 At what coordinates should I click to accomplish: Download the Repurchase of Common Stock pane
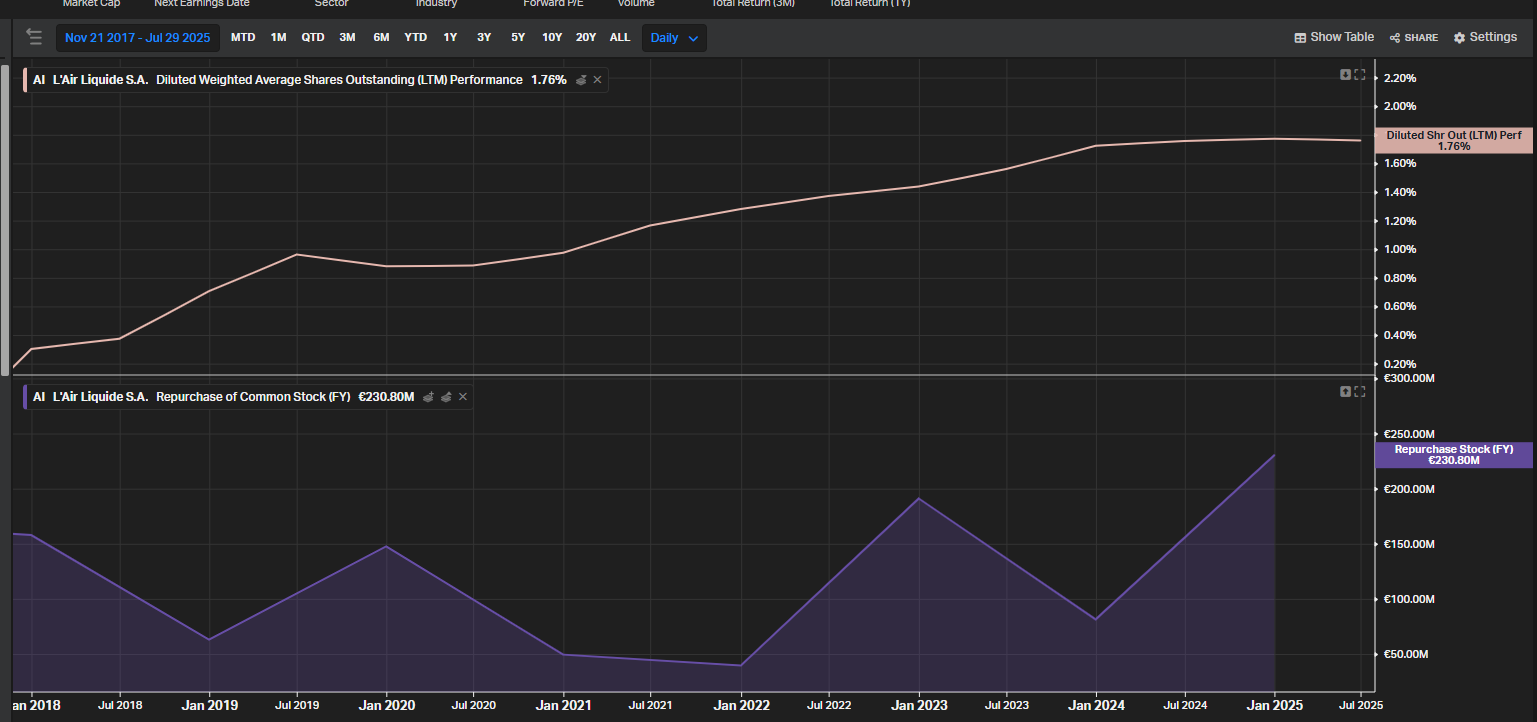click(x=1345, y=391)
